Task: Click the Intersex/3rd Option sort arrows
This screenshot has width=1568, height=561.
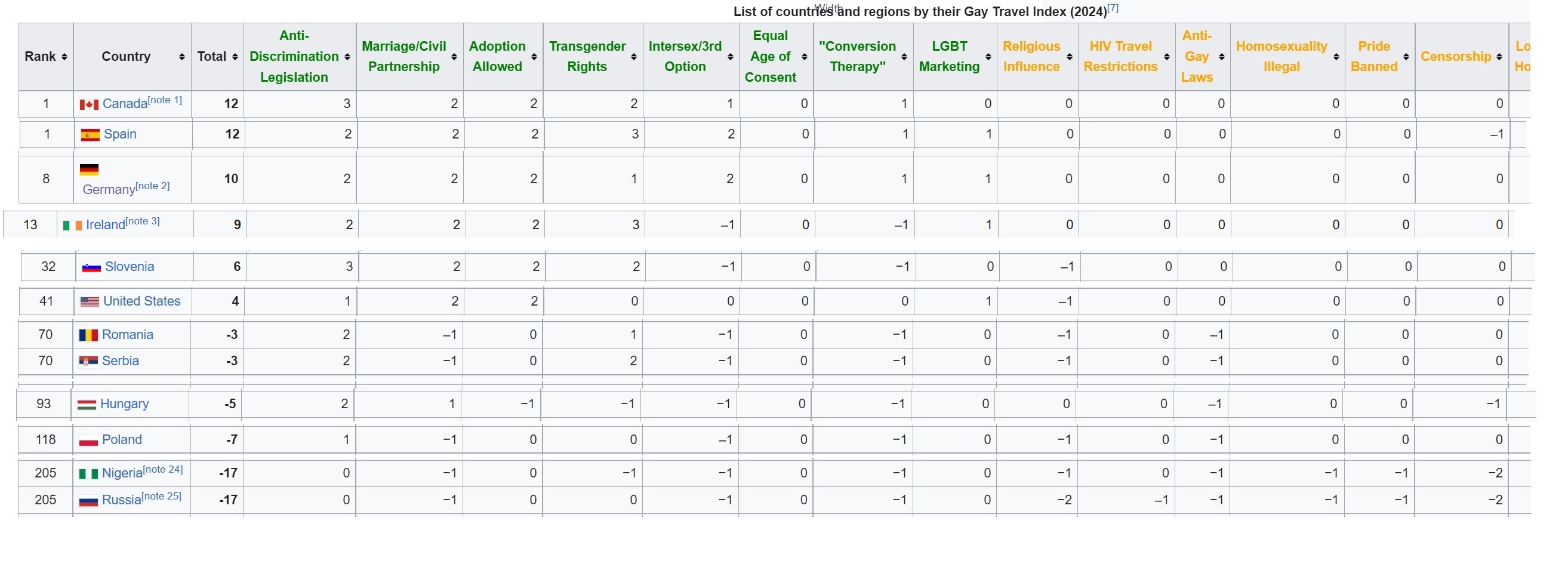Action: [730, 57]
